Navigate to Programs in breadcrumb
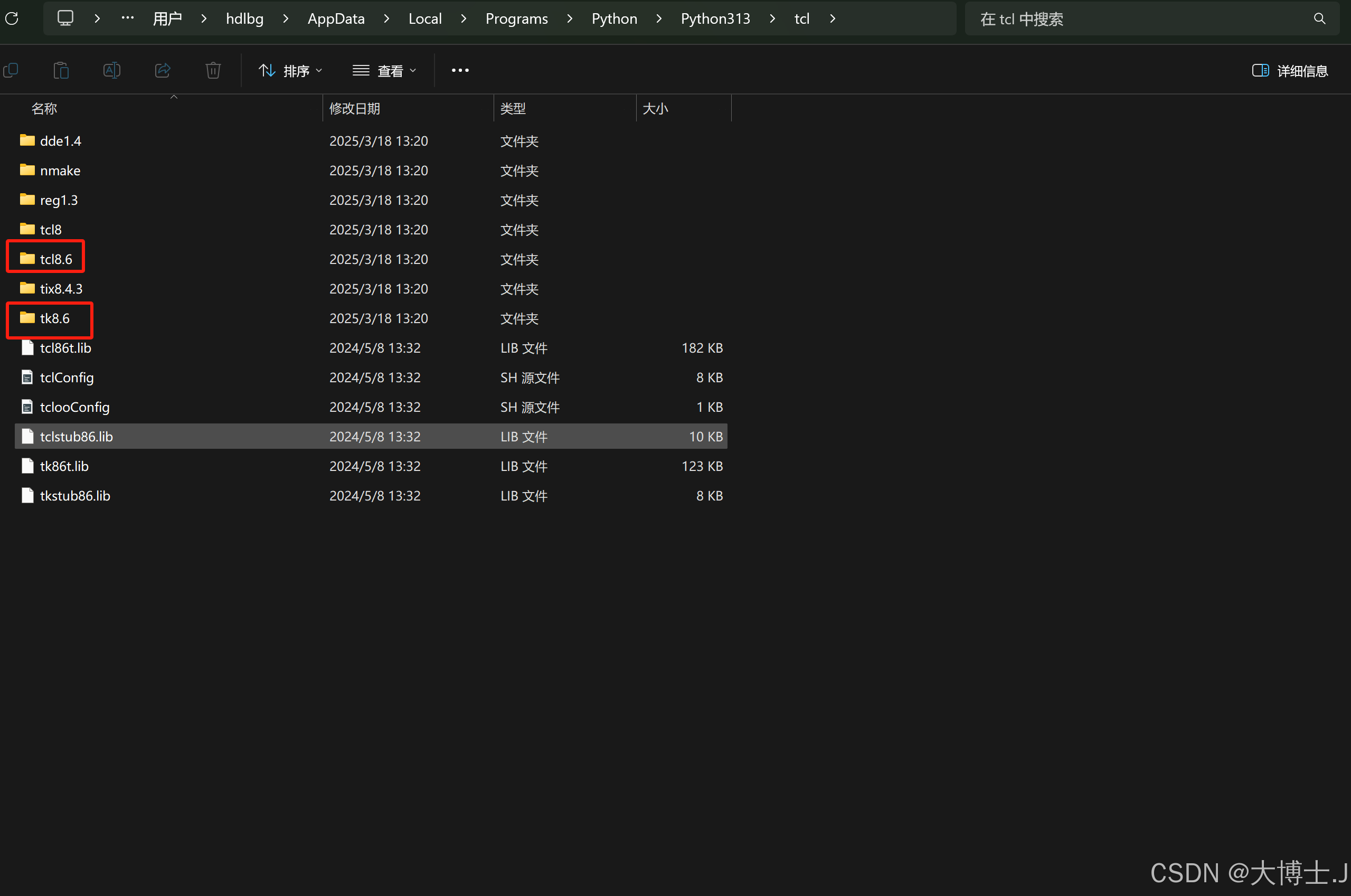The image size is (1351, 896). coord(516,19)
